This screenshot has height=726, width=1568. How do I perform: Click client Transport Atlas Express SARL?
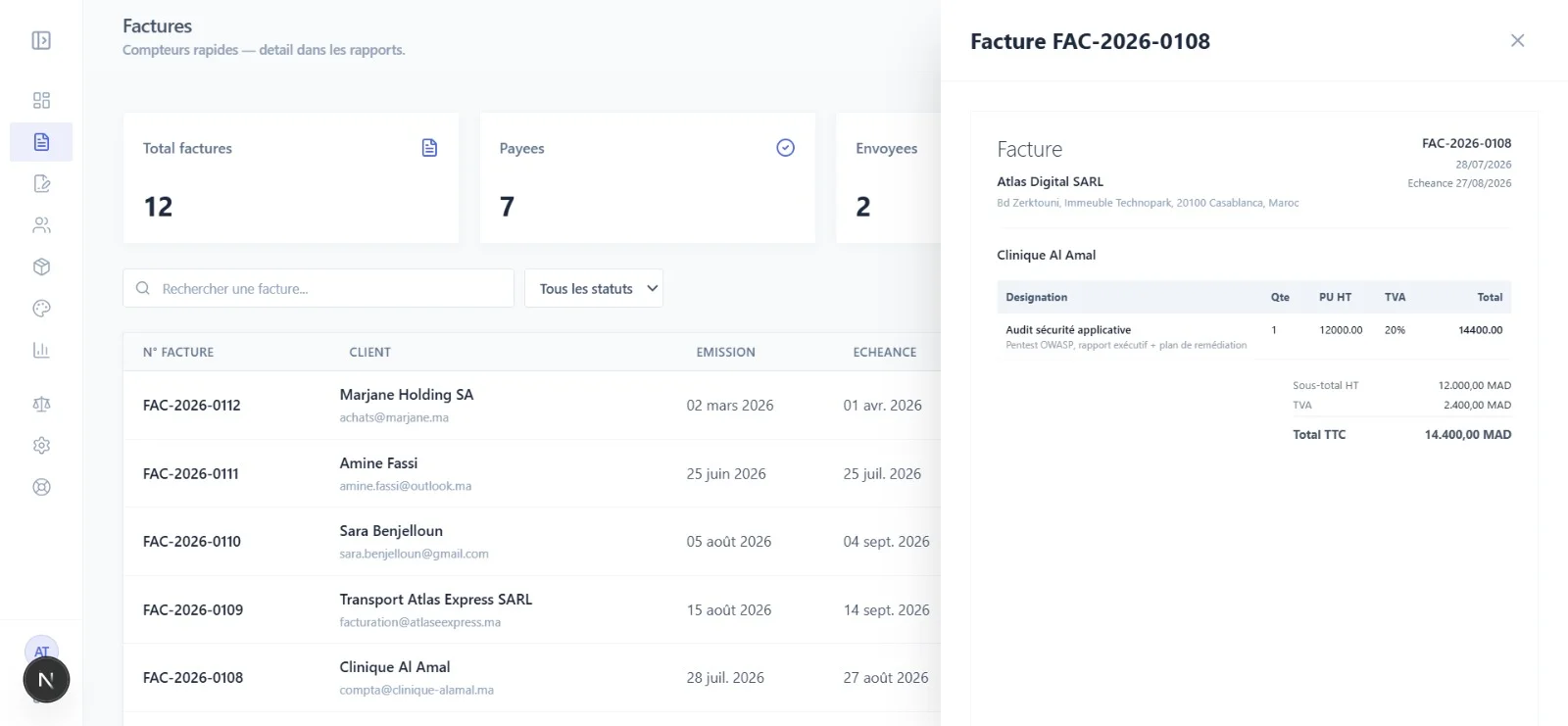(x=436, y=600)
